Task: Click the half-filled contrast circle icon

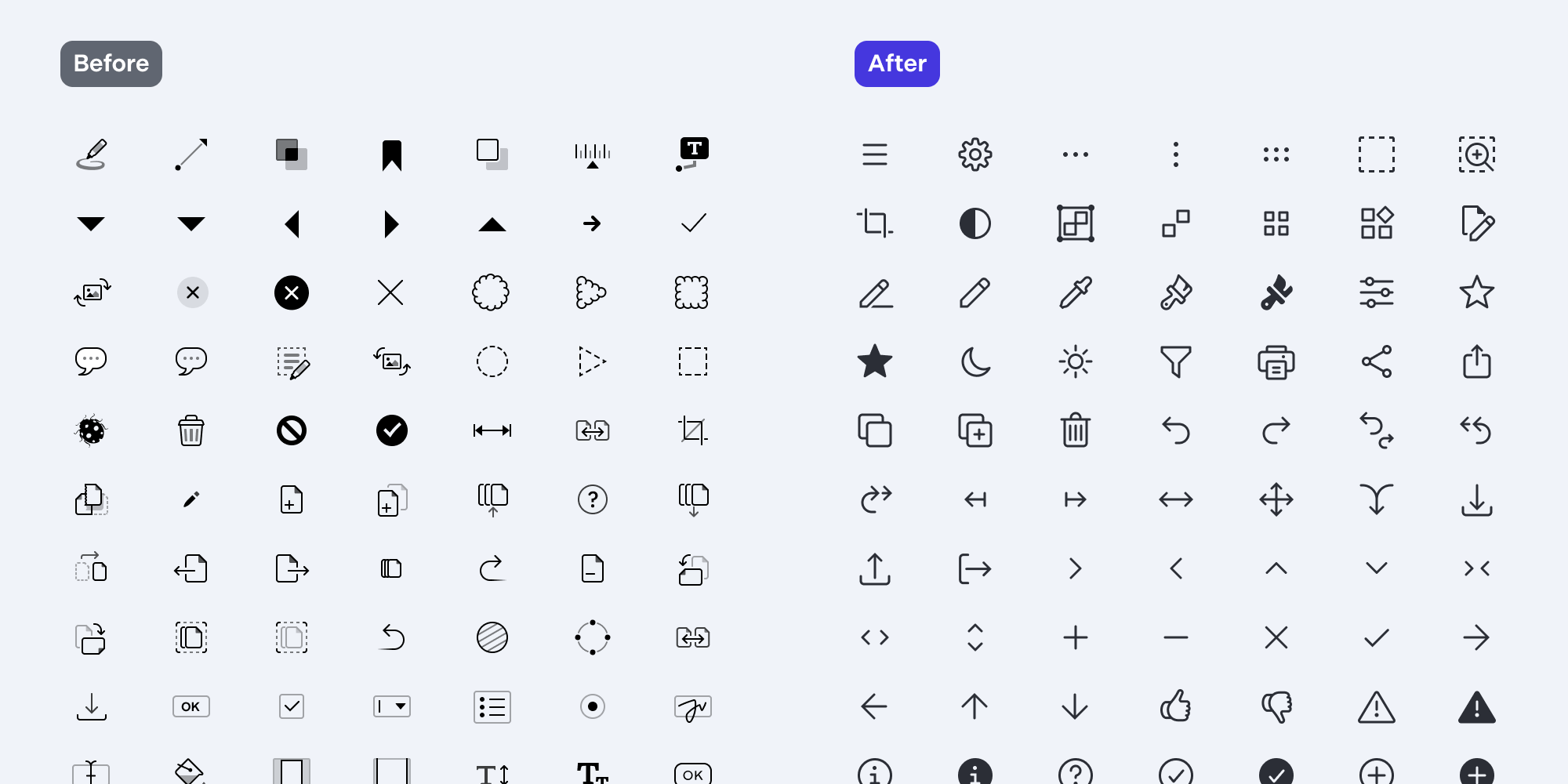Action: (x=975, y=223)
